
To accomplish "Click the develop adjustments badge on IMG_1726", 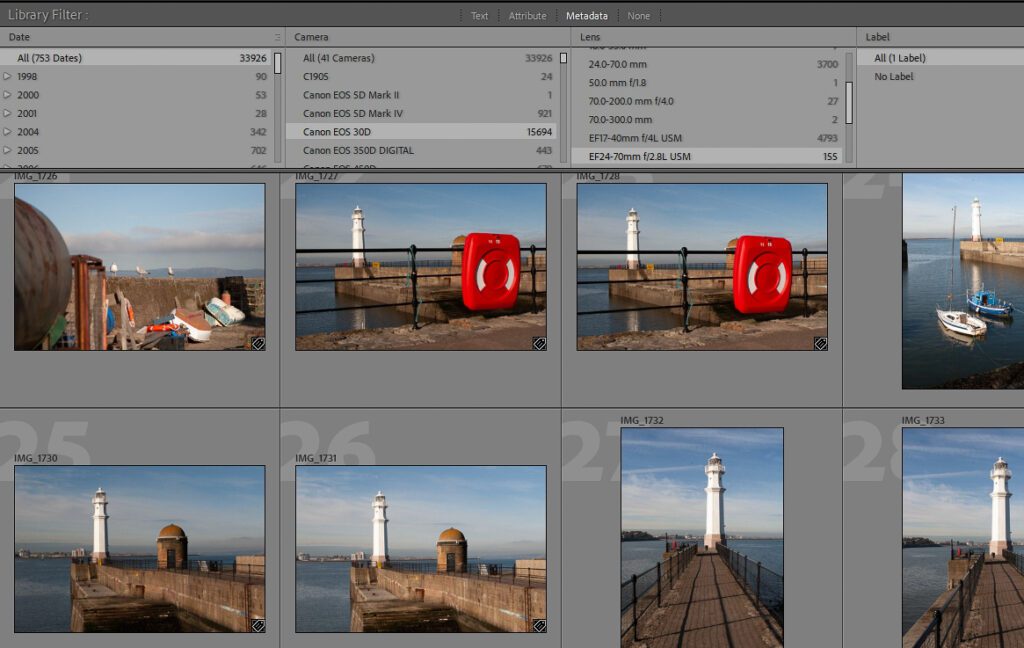I will tap(257, 343).
